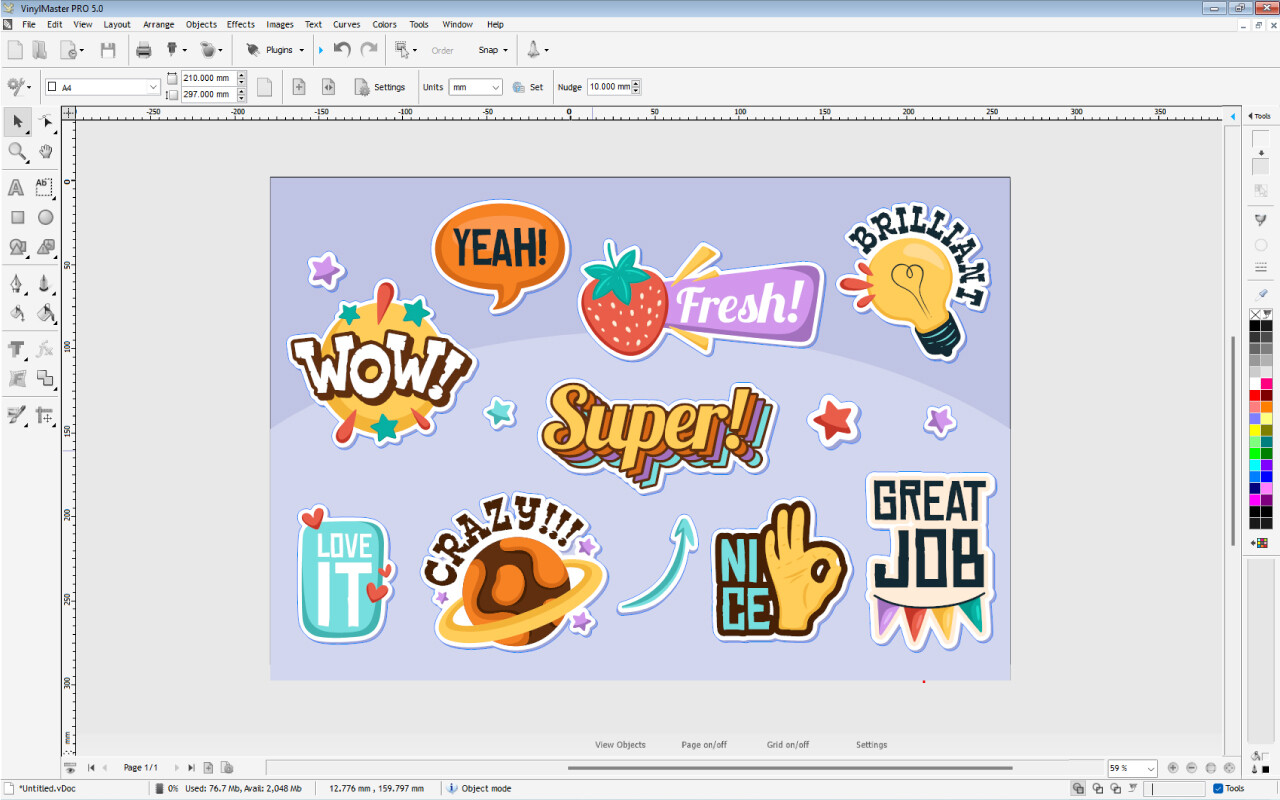Select the Ellipse shape tool
This screenshot has width=1280, height=800.
click(45, 217)
